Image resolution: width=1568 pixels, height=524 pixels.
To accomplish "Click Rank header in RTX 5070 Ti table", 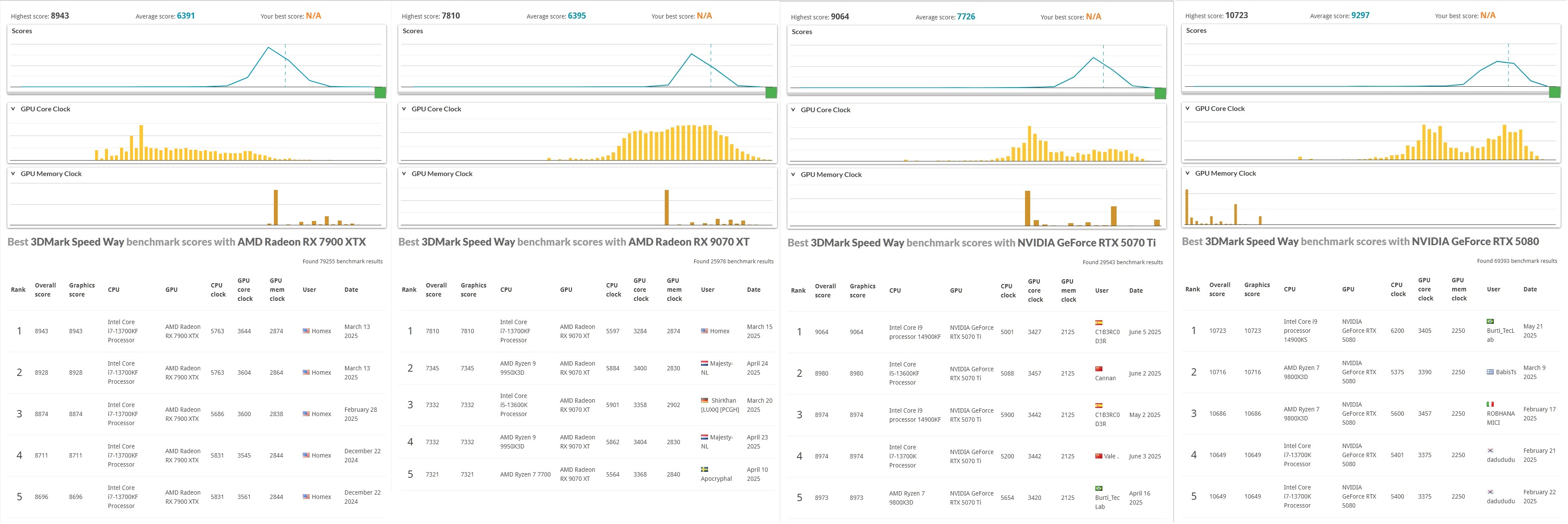I will (798, 290).
